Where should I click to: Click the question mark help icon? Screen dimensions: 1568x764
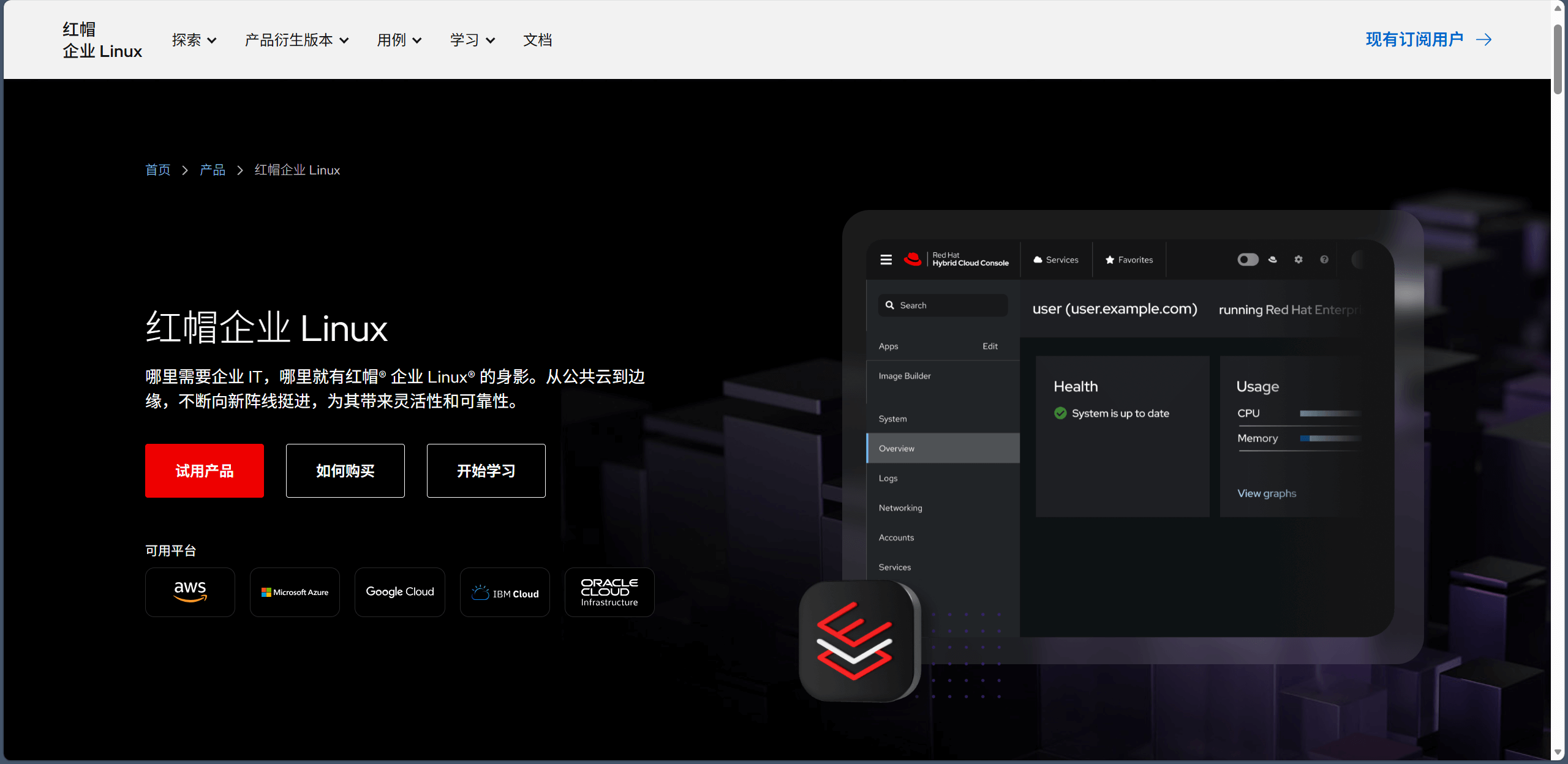pyautogui.click(x=1324, y=260)
